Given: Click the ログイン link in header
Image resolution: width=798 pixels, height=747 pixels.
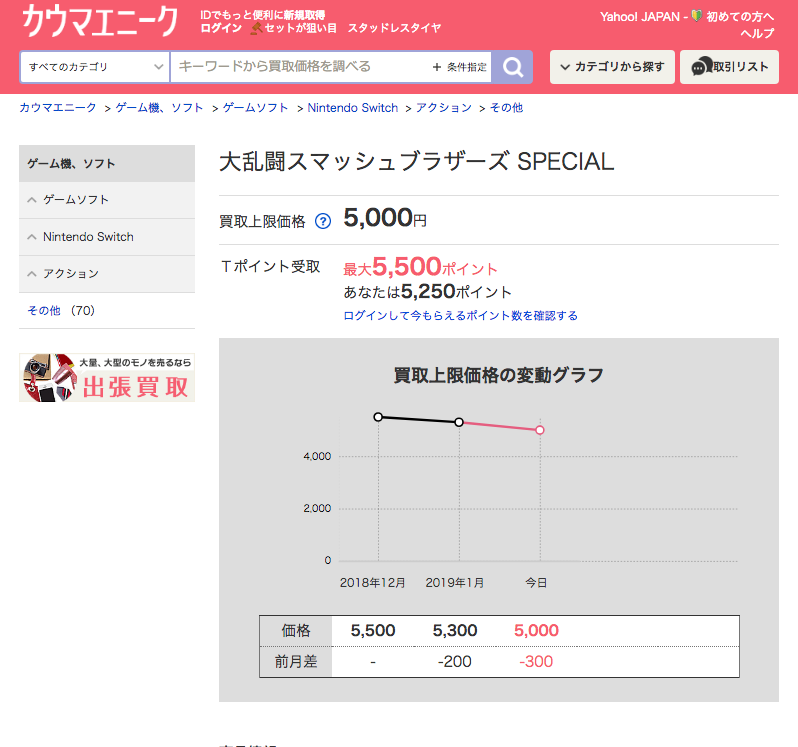Looking at the screenshot, I should (x=221, y=28).
